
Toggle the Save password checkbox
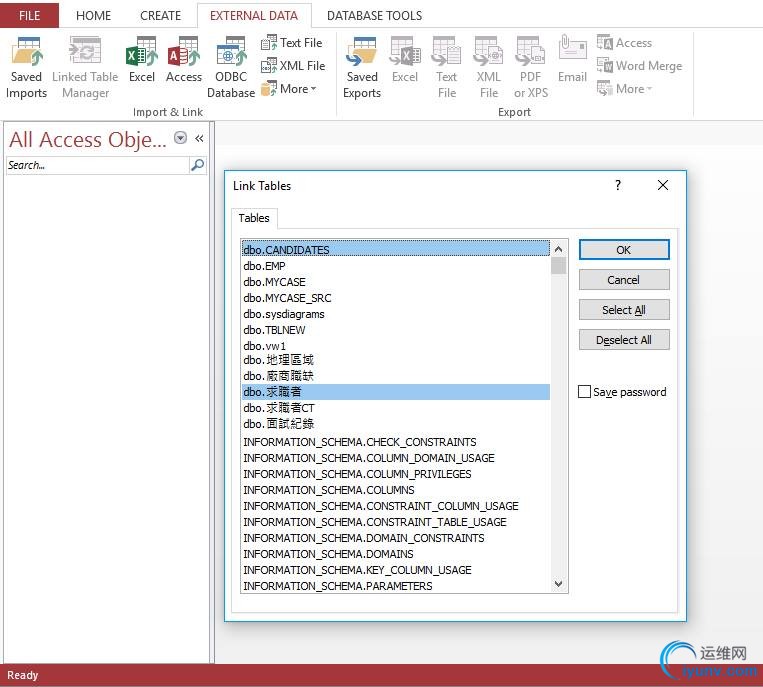coord(584,392)
